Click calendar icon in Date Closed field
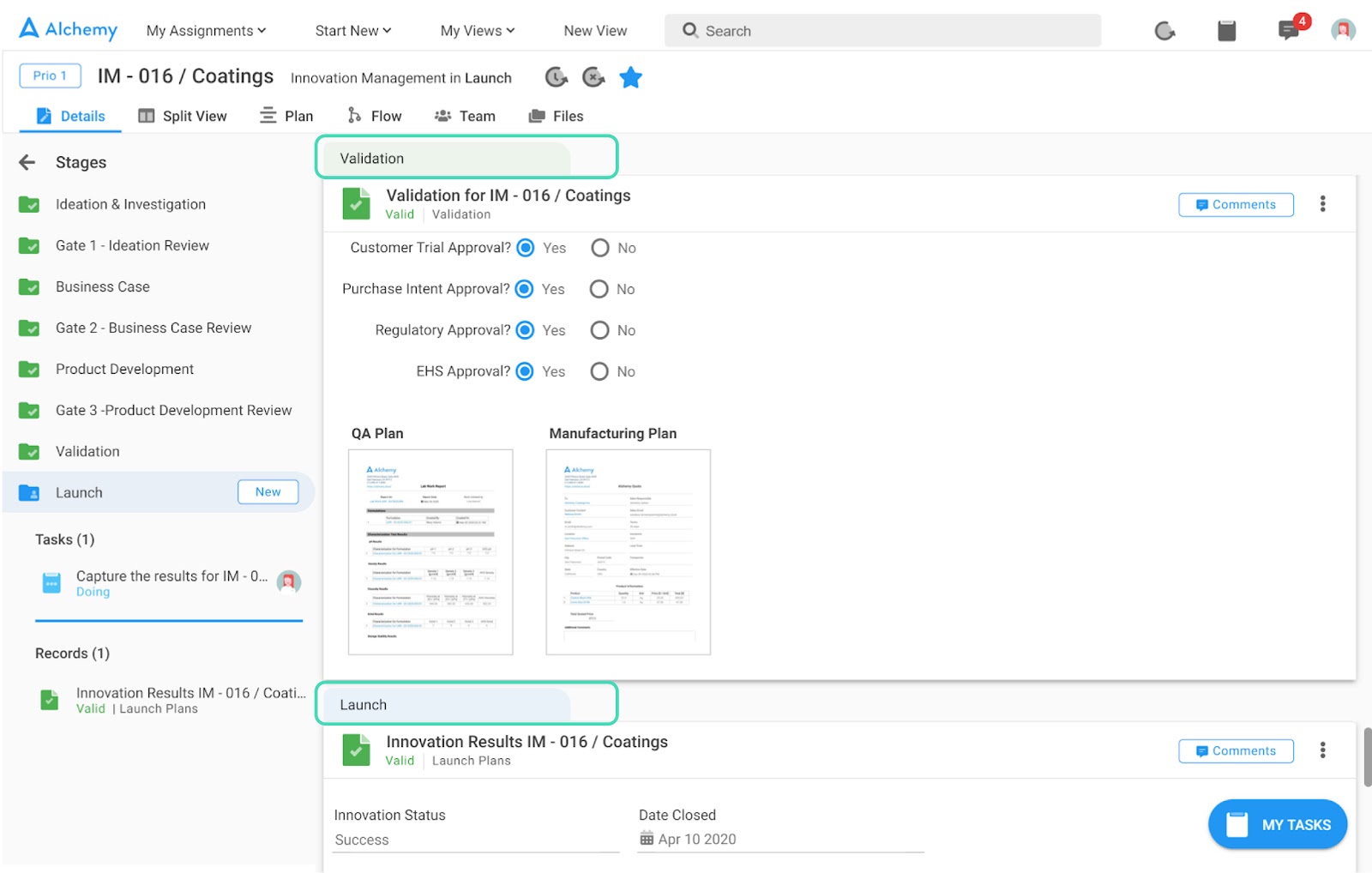 click(x=647, y=839)
